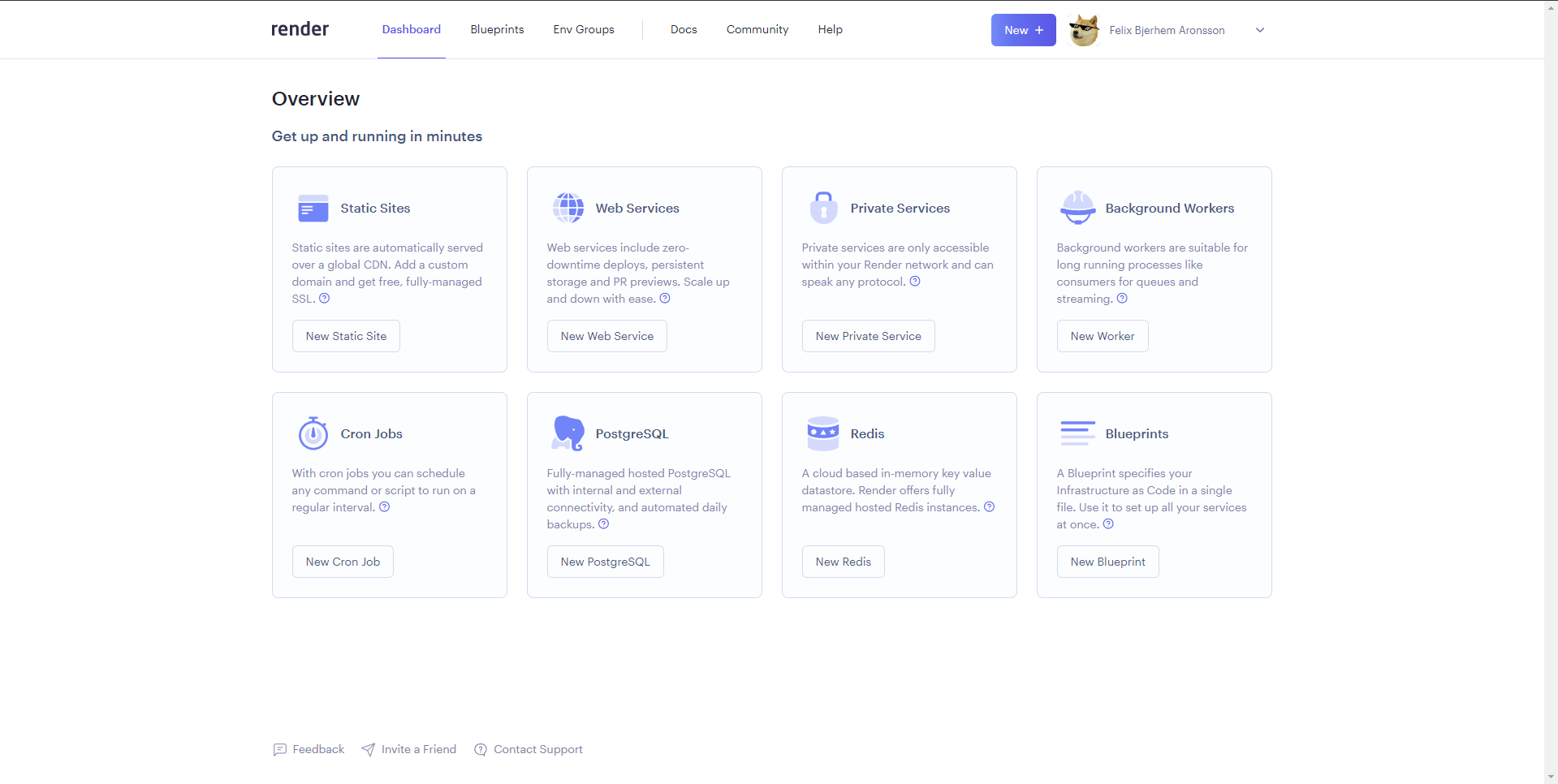
Task: Click the Overview heading
Action: coord(315,99)
